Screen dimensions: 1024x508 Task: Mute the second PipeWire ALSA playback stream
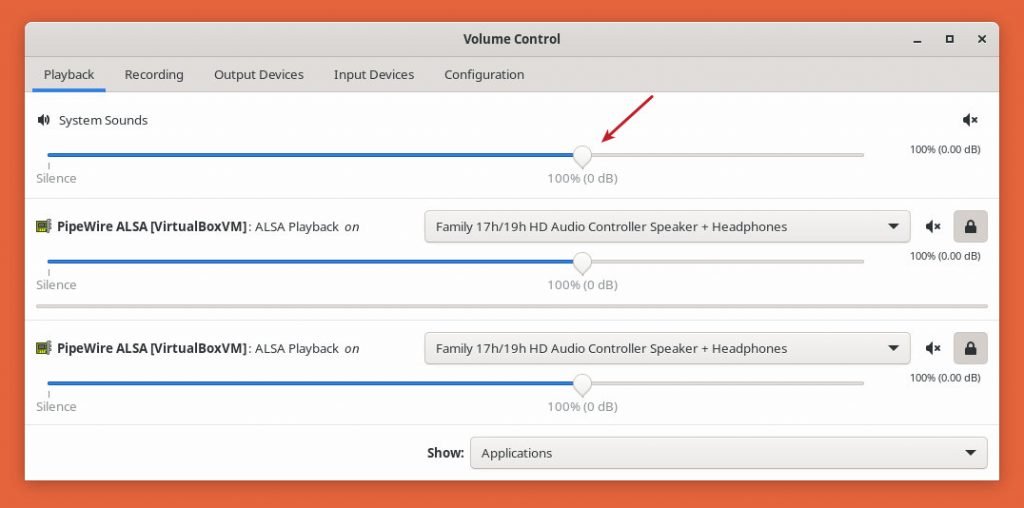(x=933, y=349)
